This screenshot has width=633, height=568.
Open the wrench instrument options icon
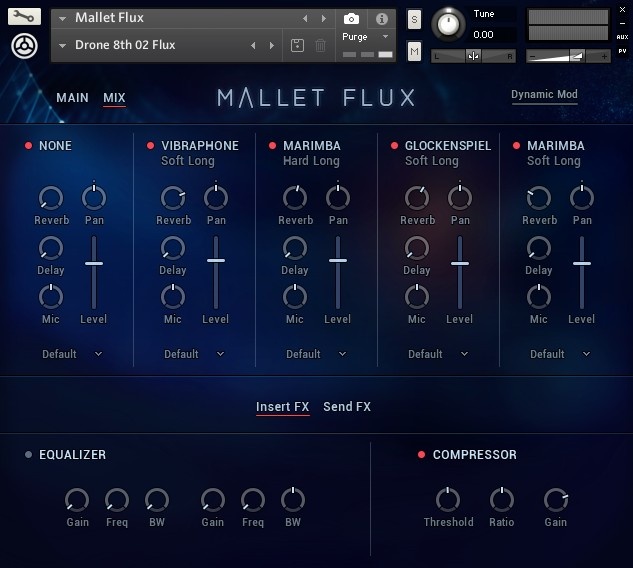pyautogui.click(x=24, y=17)
